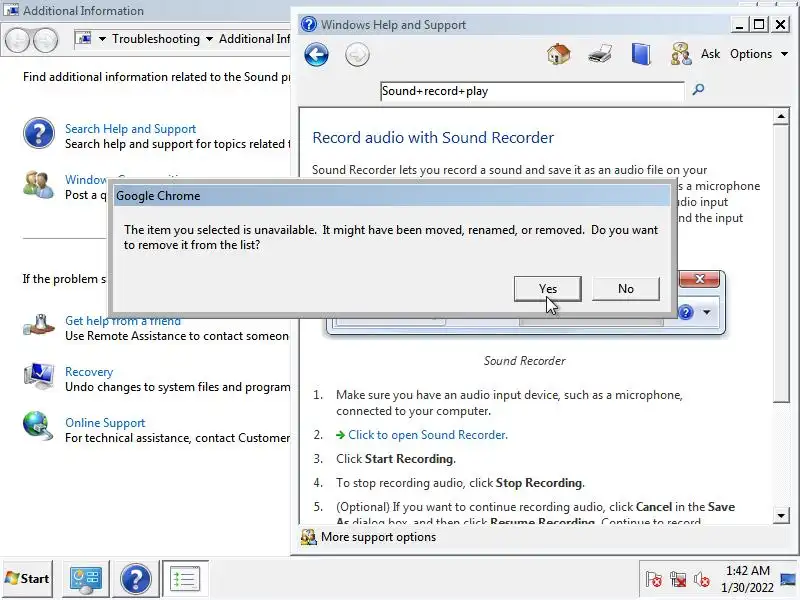The image size is (800, 600).
Task: Open Online Support link
Action: pos(105,422)
